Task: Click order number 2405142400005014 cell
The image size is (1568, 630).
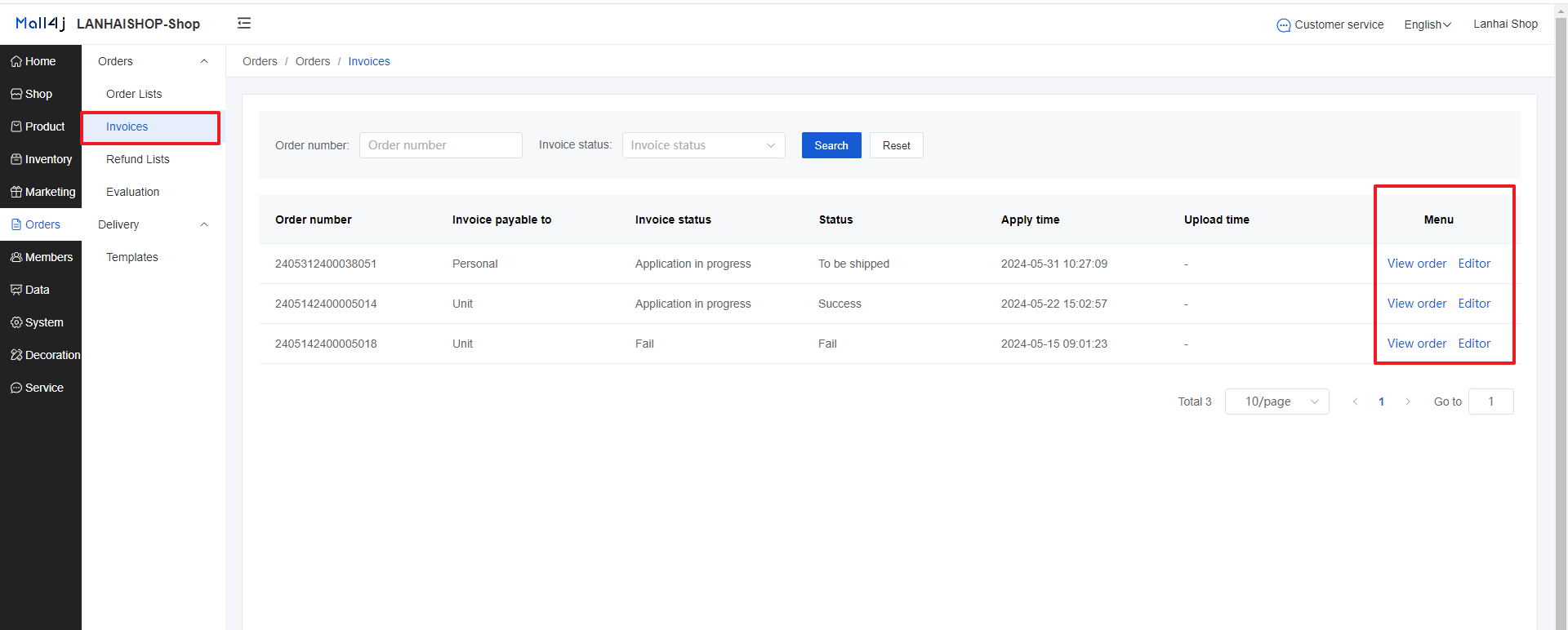Action: pyautogui.click(x=326, y=304)
